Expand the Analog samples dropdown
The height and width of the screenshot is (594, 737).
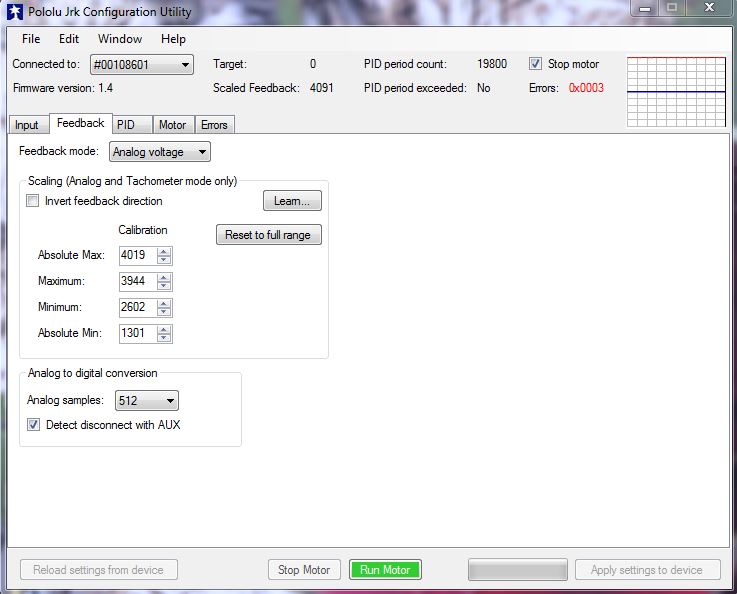click(x=147, y=400)
